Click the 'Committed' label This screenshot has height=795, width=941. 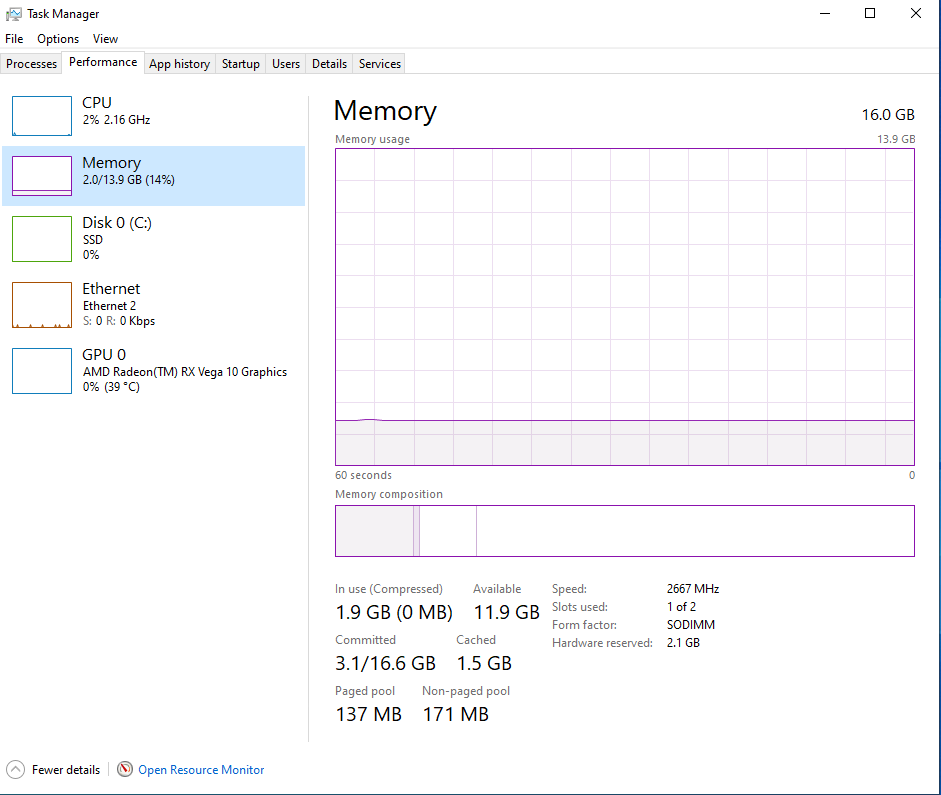click(365, 640)
